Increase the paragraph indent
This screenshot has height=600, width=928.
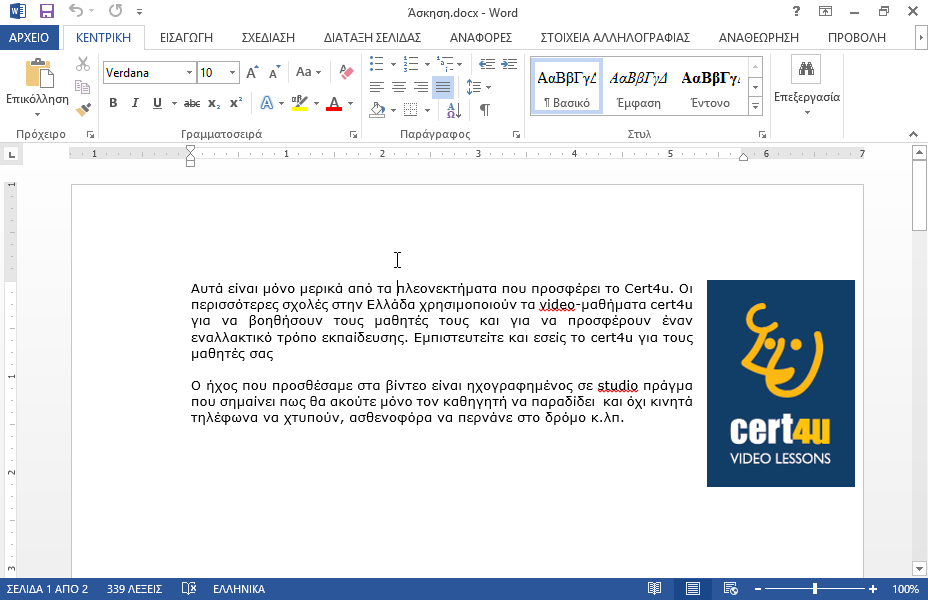pyautogui.click(x=509, y=64)
